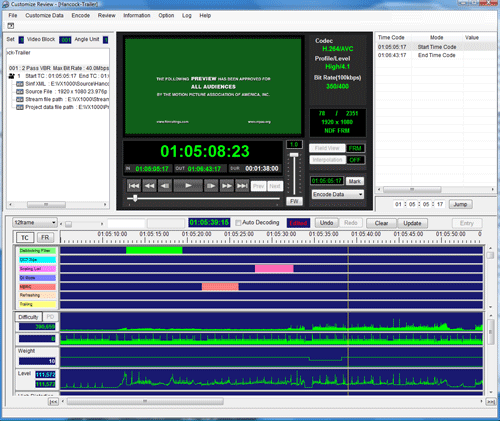This screenshot has height=421, width=500.
Task: Click the rewind transport button
Action: pos(150,186)
